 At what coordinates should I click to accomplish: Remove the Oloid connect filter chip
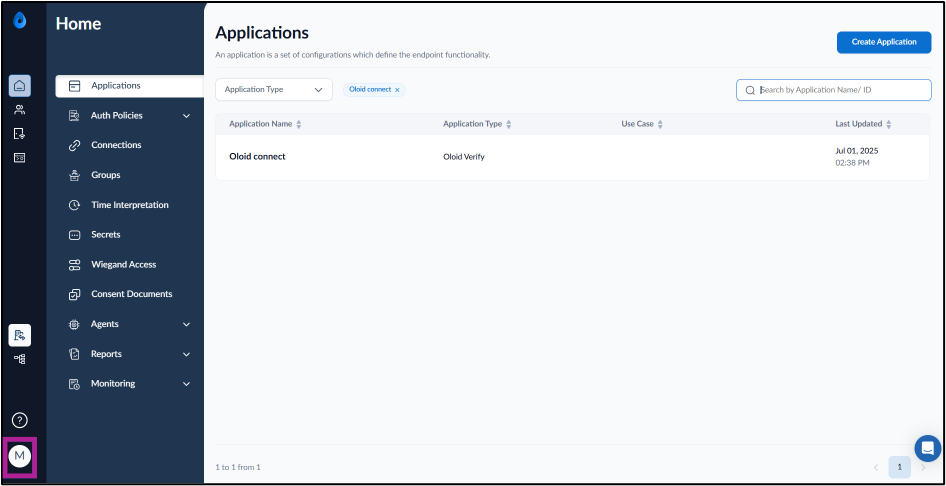[397, 90]
